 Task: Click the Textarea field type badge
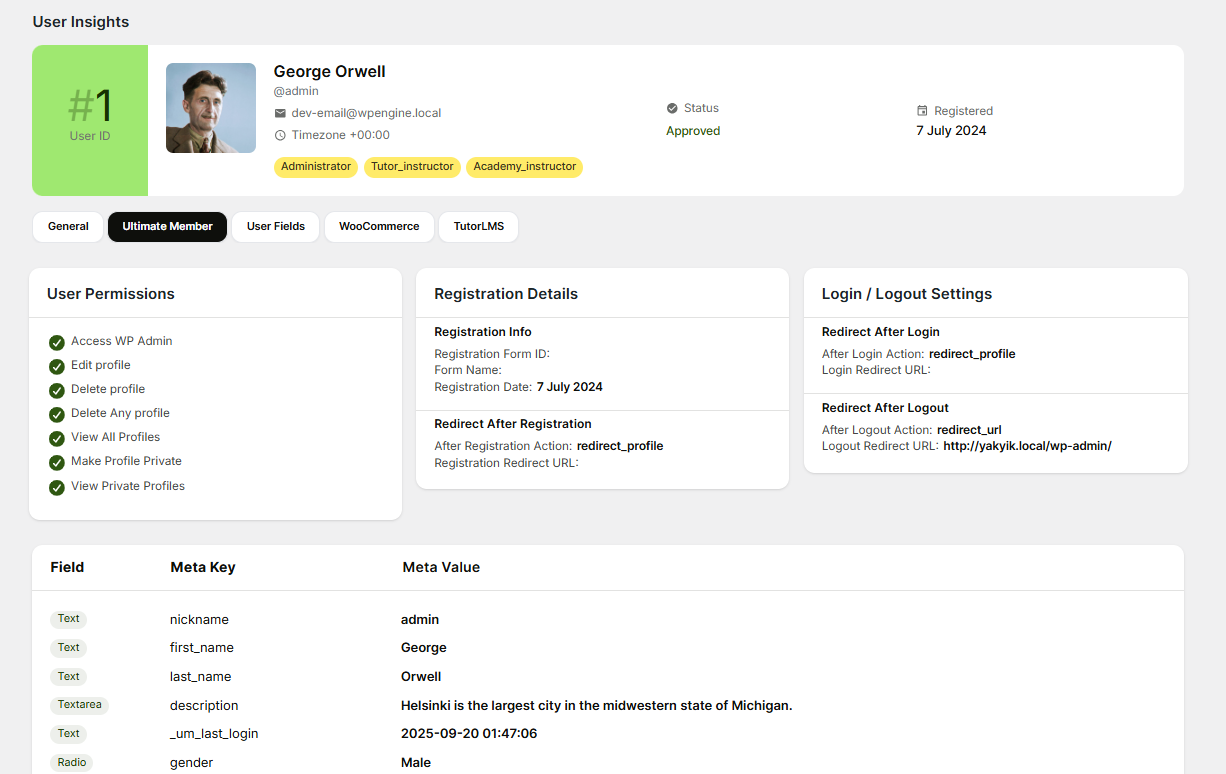click(x=79, y=705)
